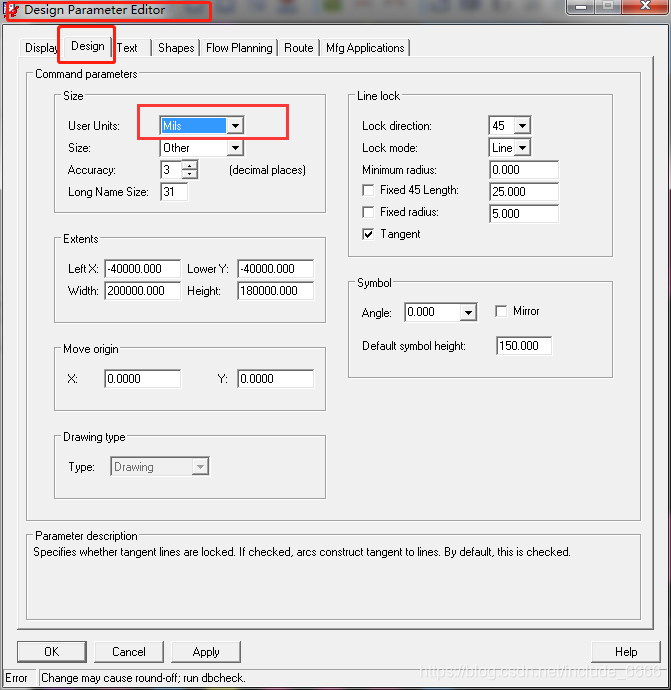The width and height of the screenshot is (671, 690).
Task: Click the OK button
Action: pos(52,652)
